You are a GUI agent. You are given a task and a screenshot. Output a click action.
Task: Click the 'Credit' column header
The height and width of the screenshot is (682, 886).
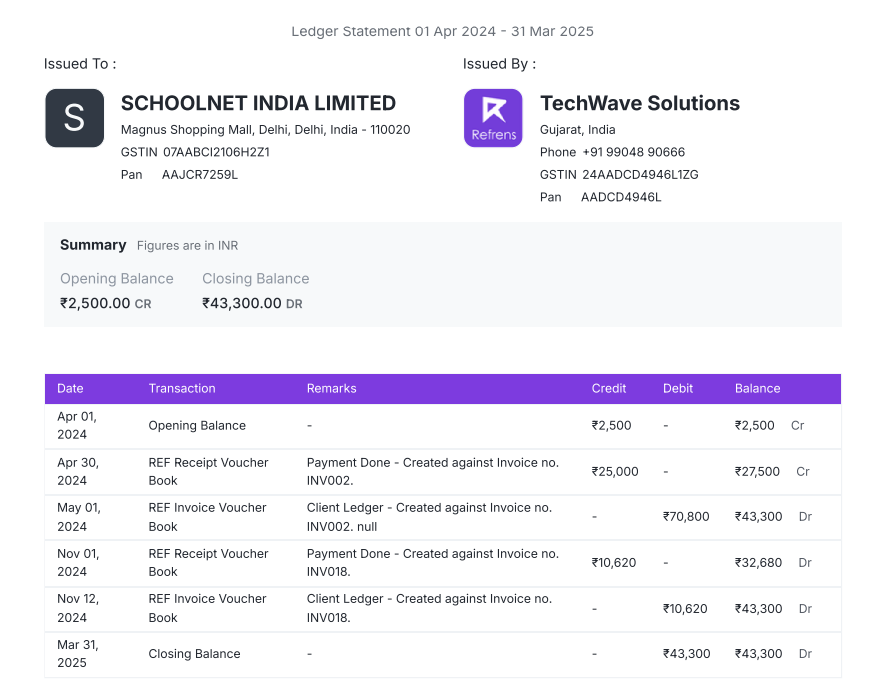[x=609, y=389]
